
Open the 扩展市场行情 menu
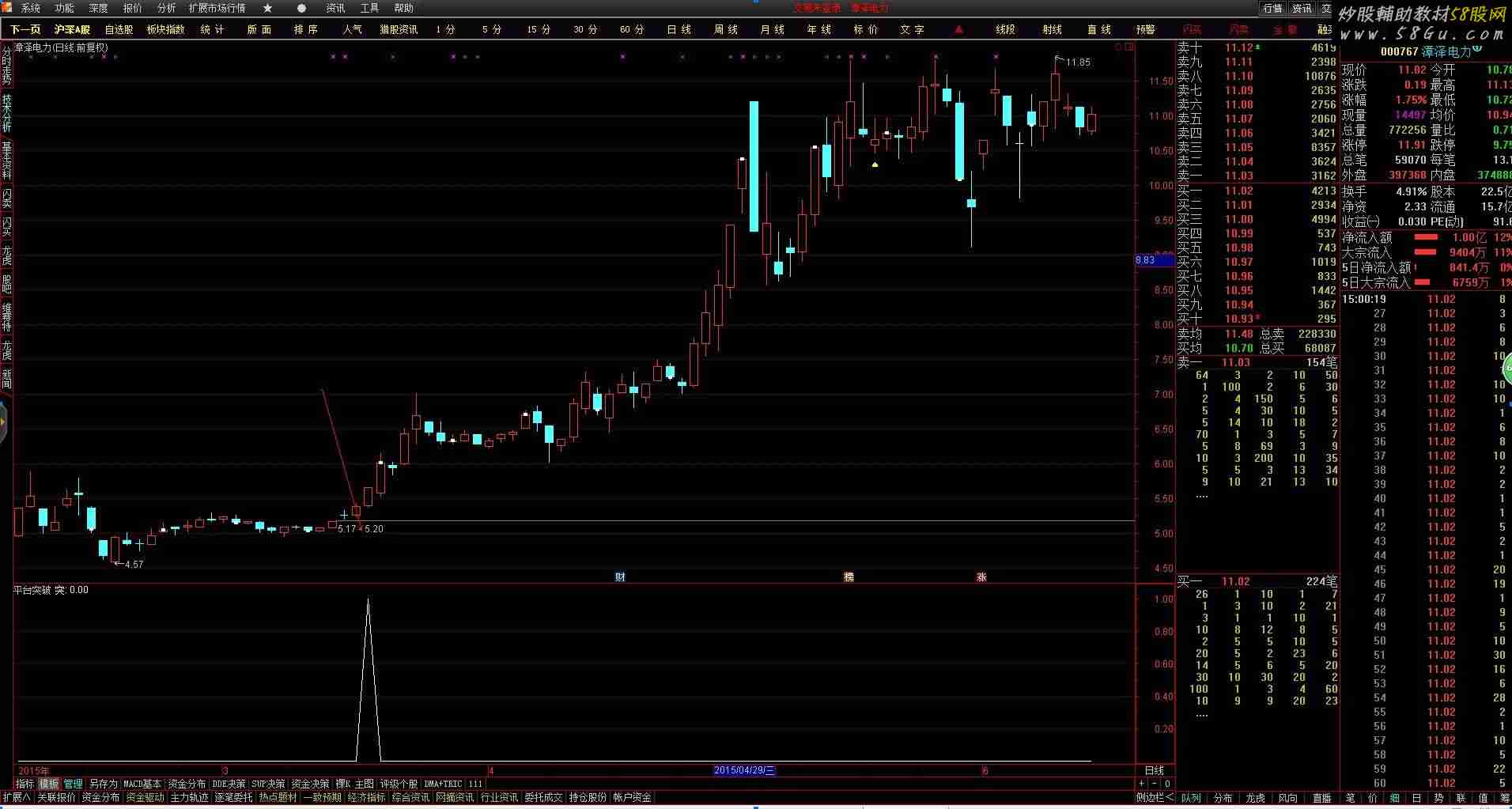217,8
